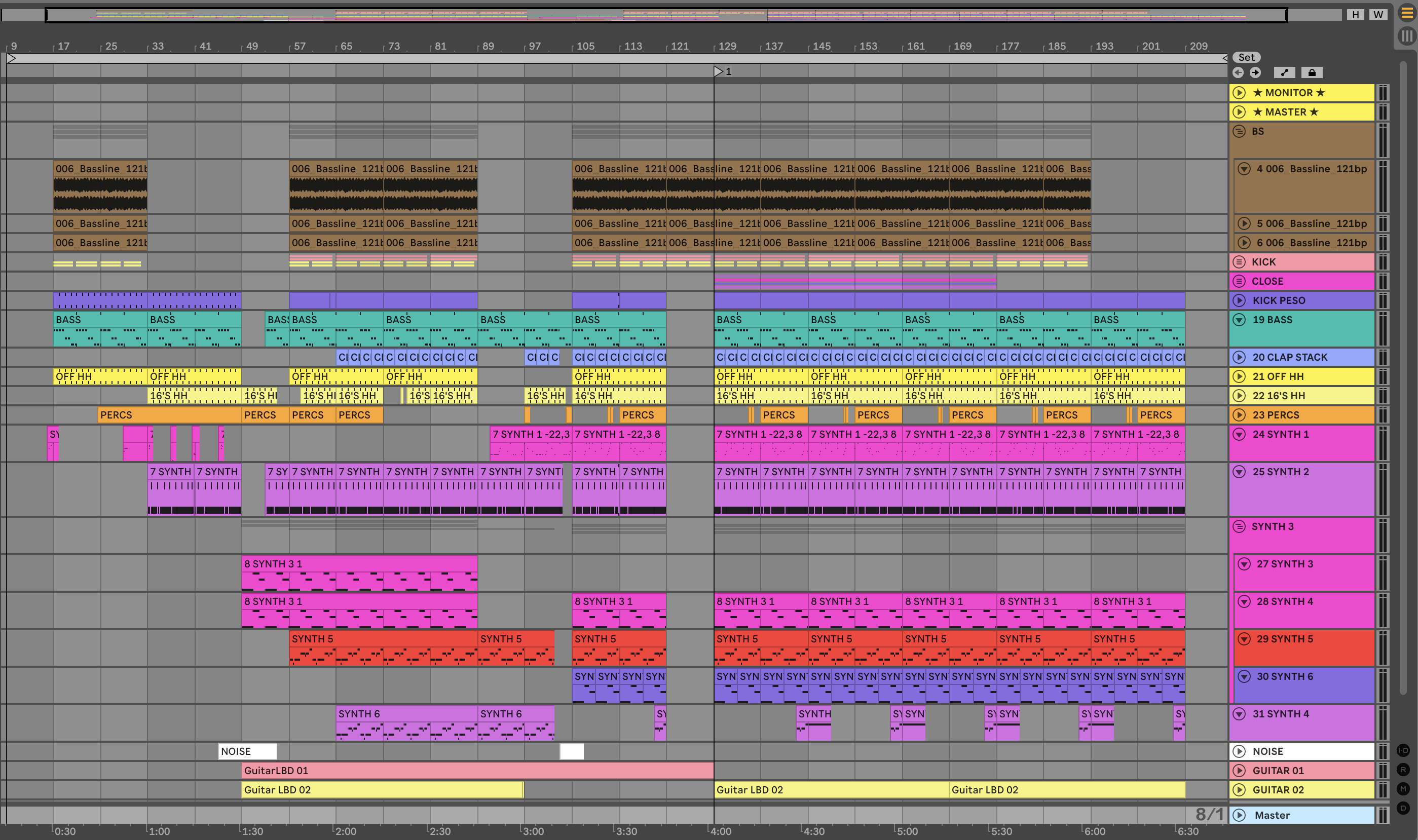Unfold the BS group track icon
1418x840 pixels.
pos(1239,131)
